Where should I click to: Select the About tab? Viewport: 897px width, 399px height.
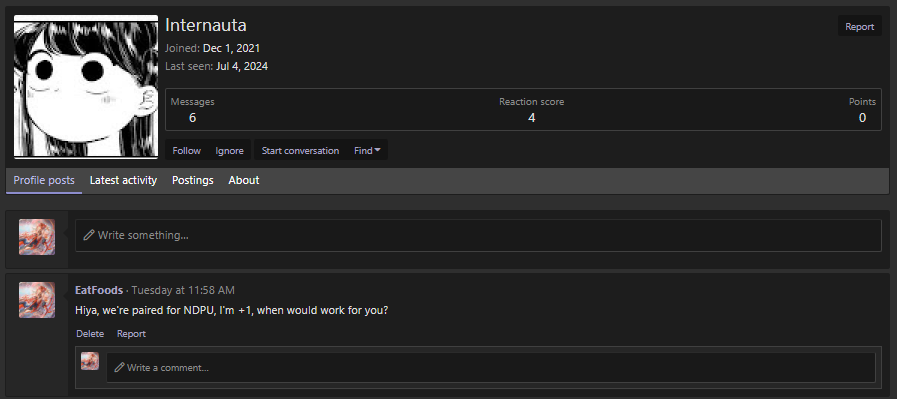244,180
